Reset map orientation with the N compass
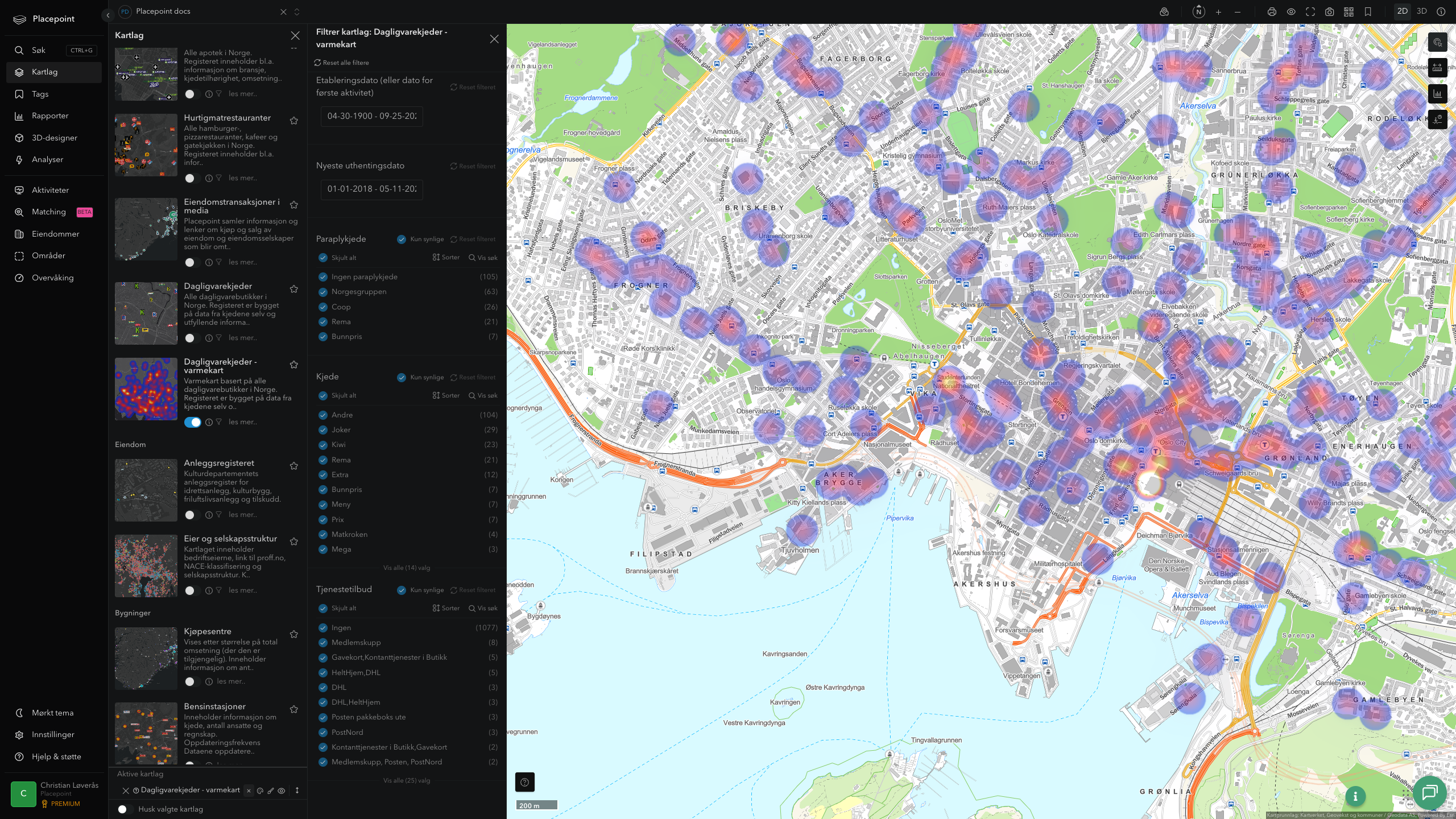Screen dimensions: 1456x819 (1198, 12)
